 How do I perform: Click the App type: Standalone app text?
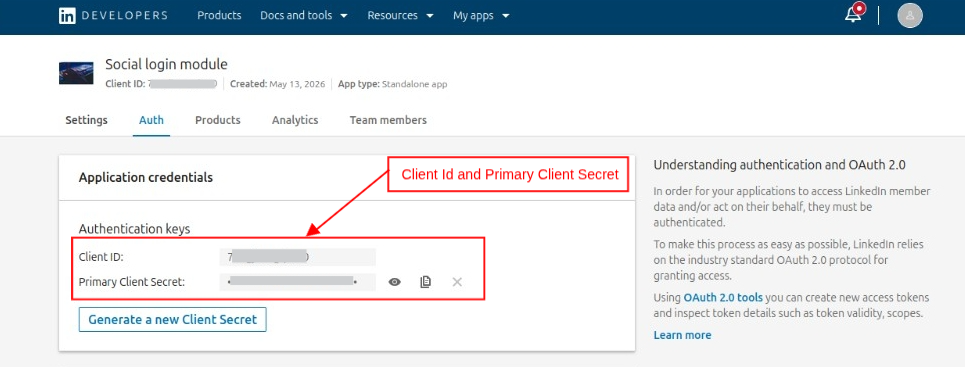pos(393,84)
